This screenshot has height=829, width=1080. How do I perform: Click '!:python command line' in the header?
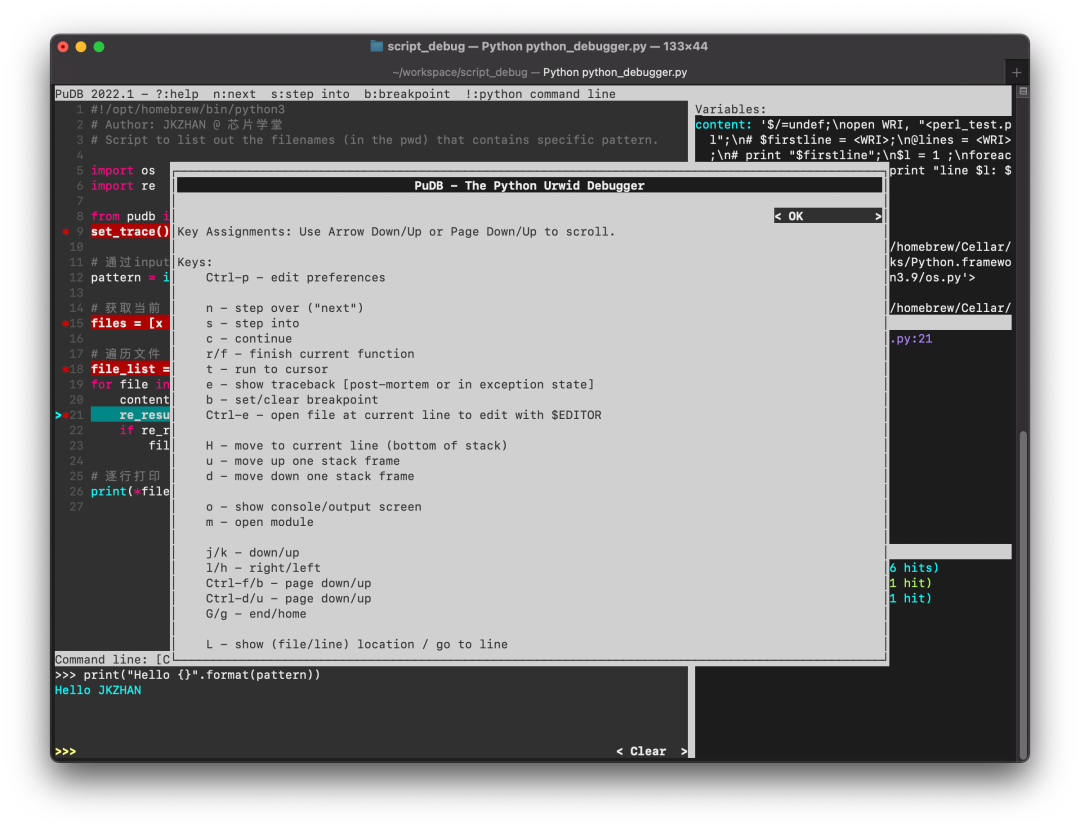point(540,94)
